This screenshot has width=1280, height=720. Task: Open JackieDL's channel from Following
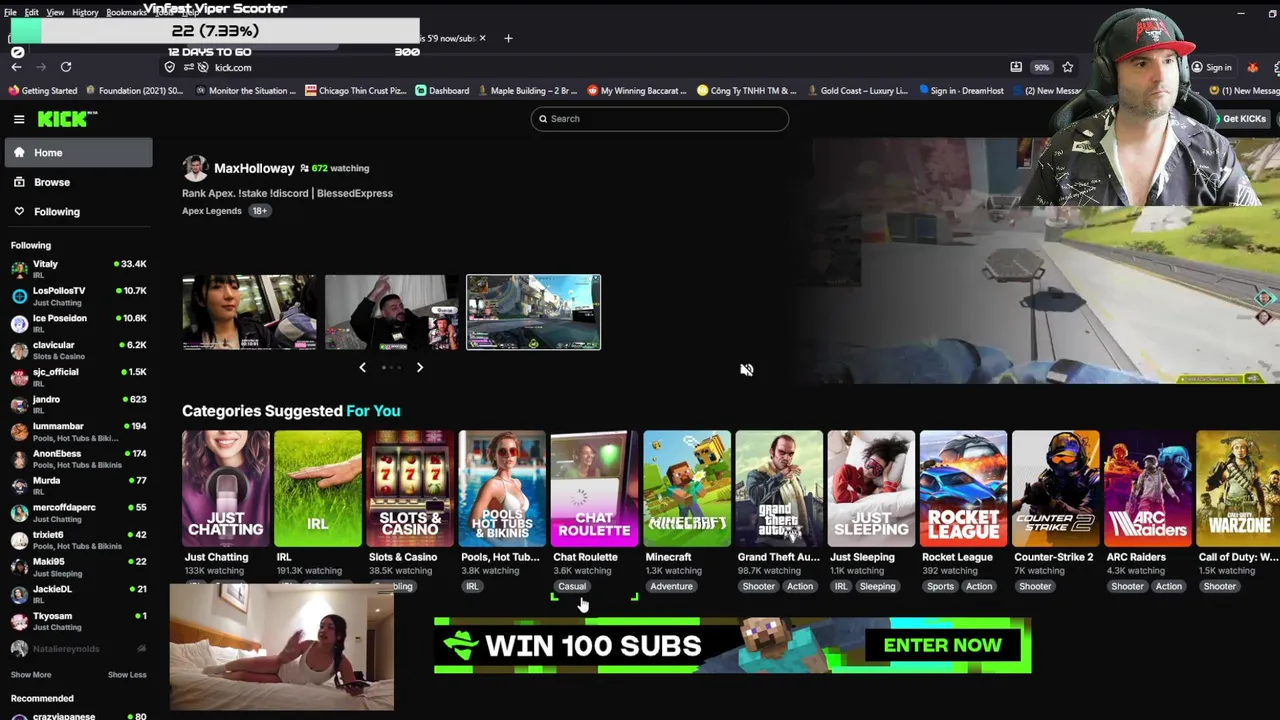80,593
